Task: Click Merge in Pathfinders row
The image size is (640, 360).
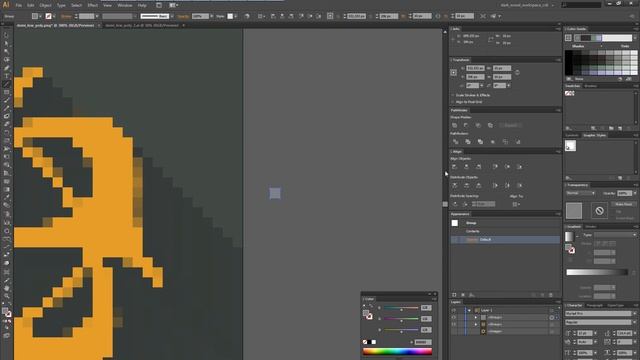Action: tap(480, 142)
